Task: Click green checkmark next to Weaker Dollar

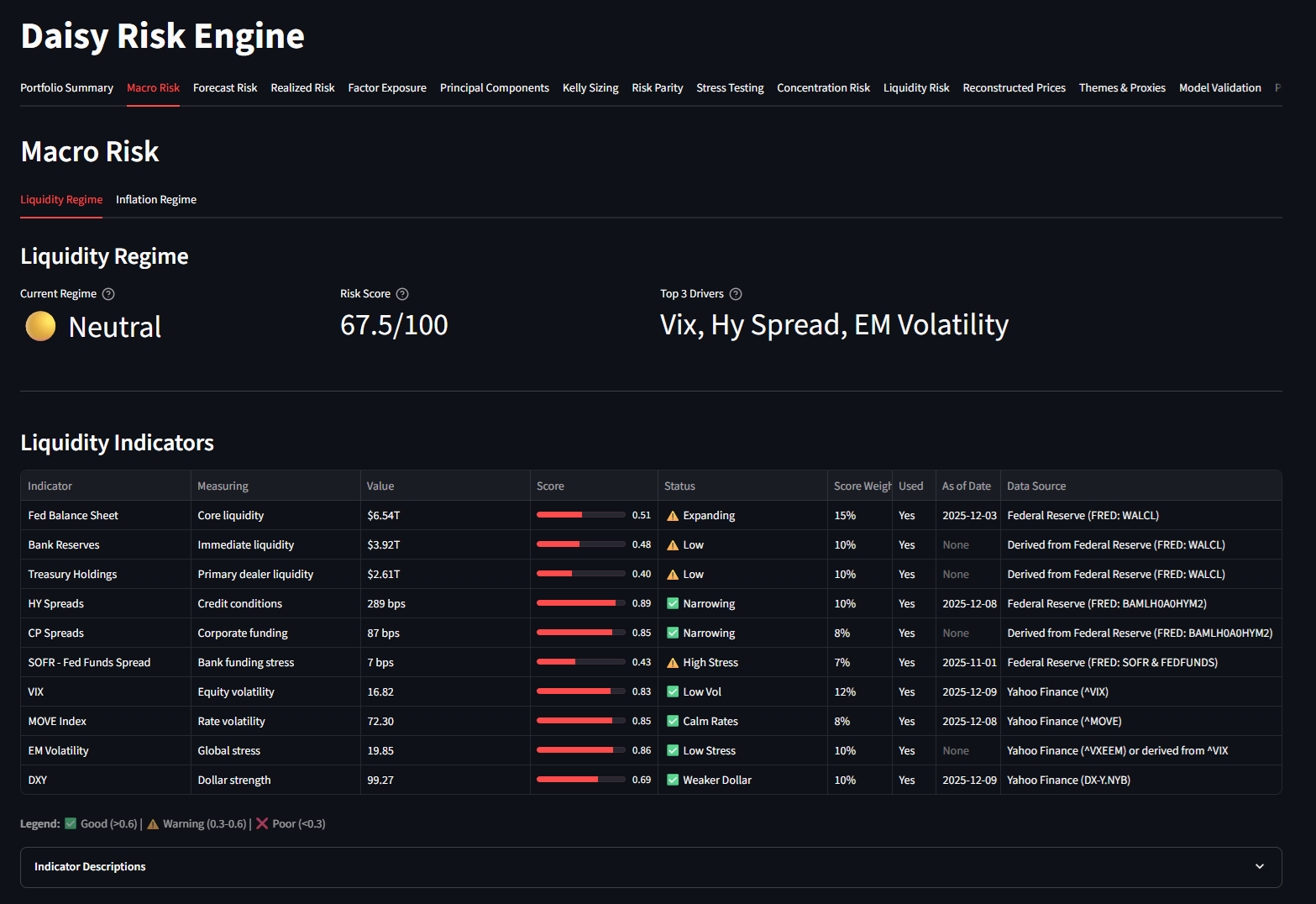Action: (673, 780)
